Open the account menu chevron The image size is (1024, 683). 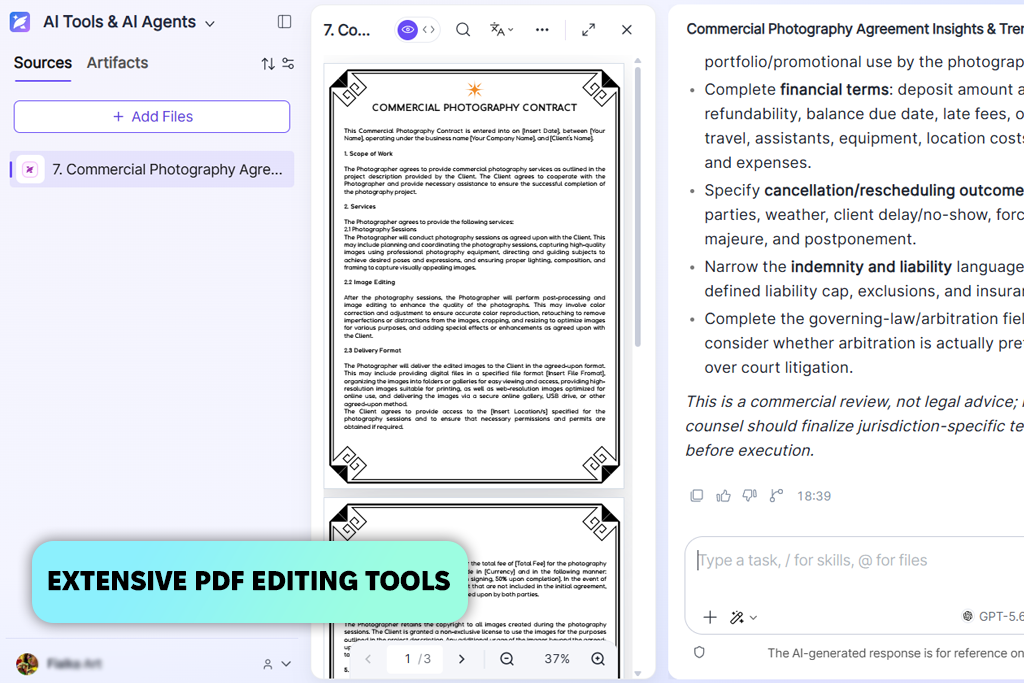click(286, 663)
